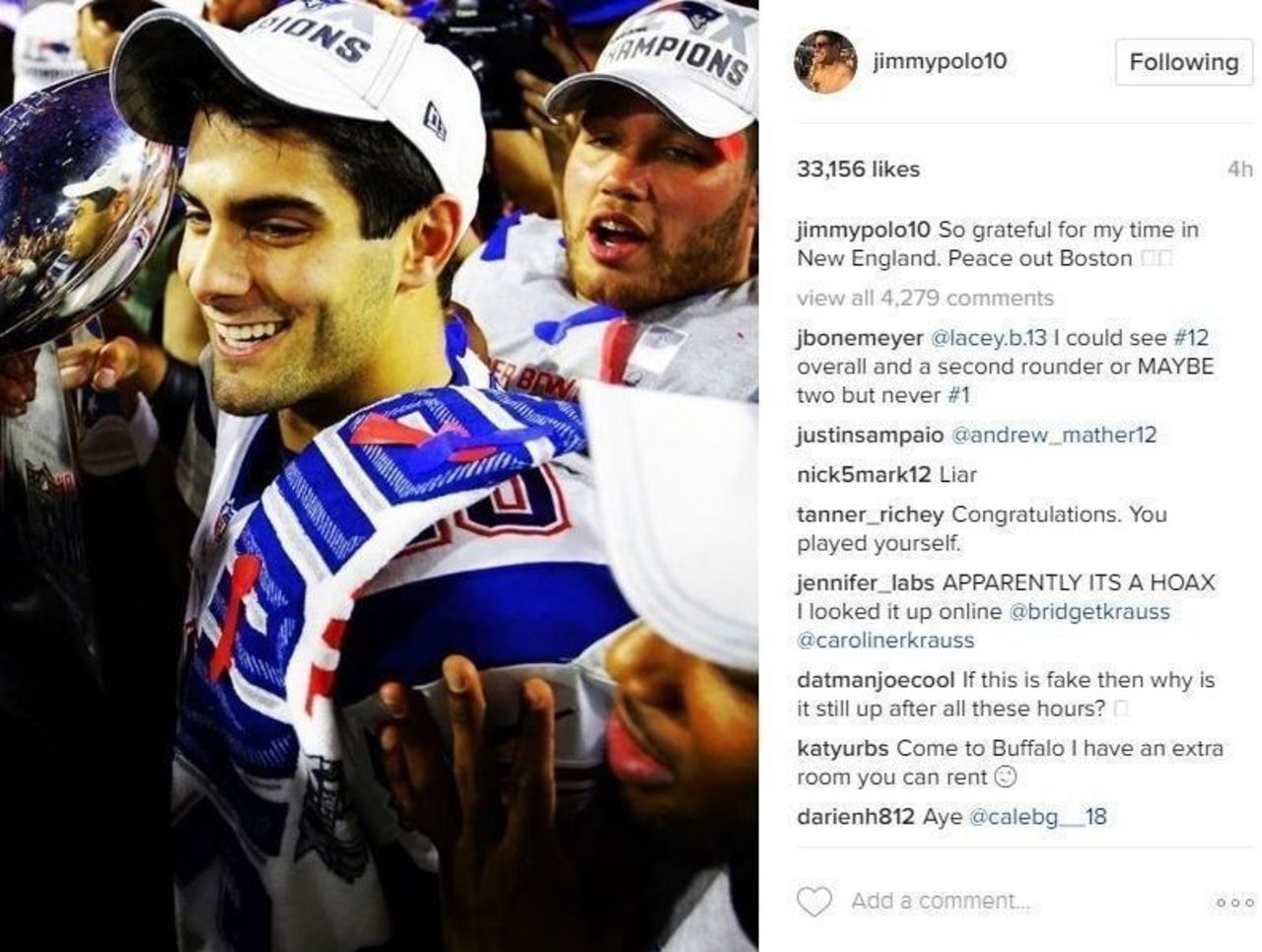Visit datmanjoecool's profile
The width and height of the screenshot is (1262, 952).
[876, 680]
